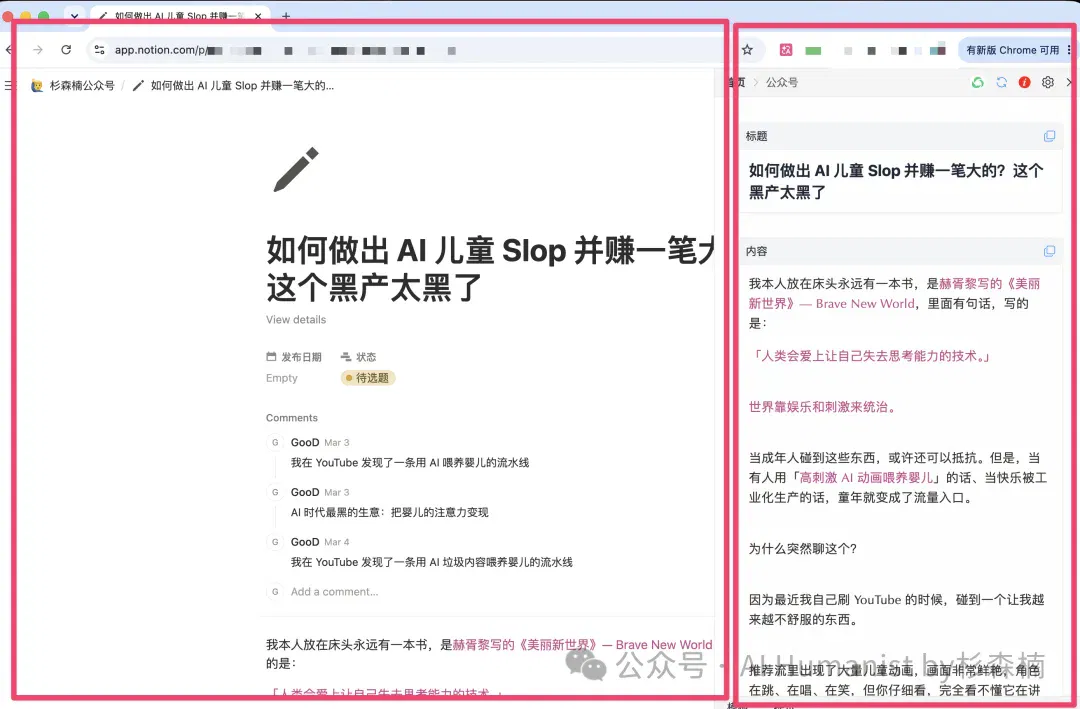Click GooD avatar on Mar 4 comment
The width and height of the screenshot is (1080, 709).
[275, 542]
